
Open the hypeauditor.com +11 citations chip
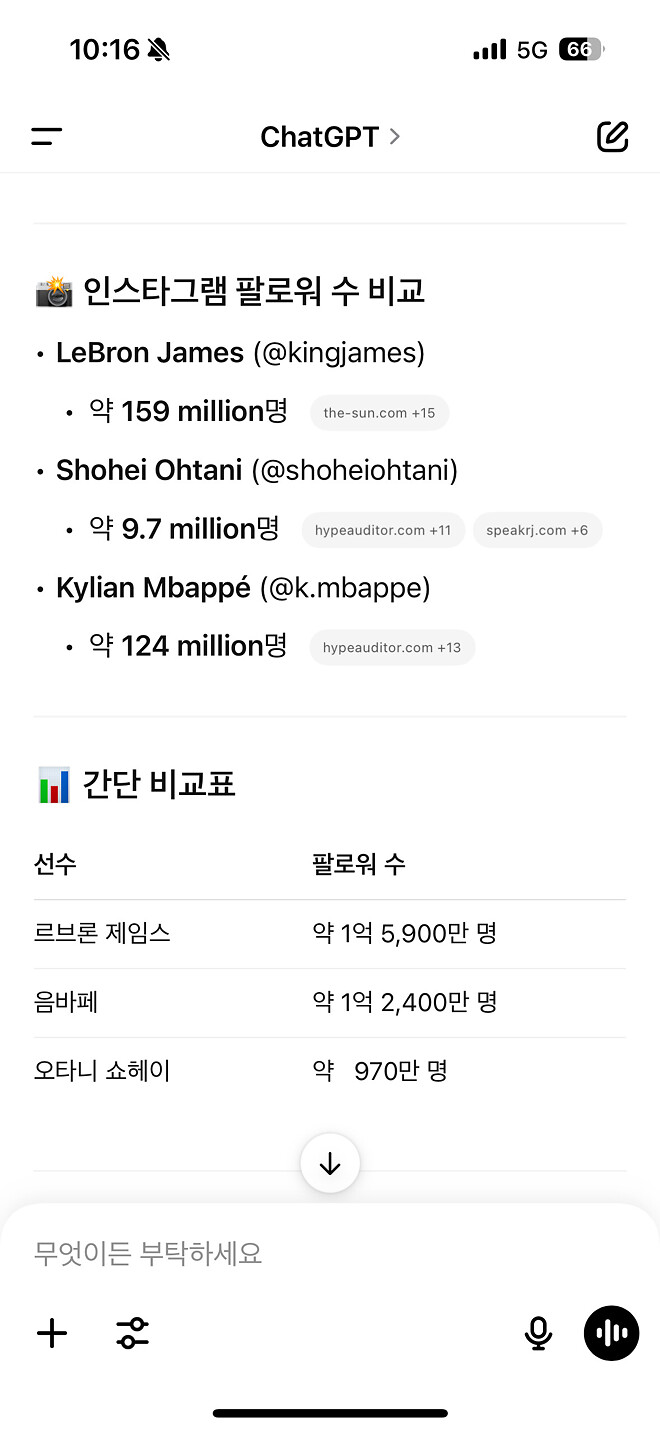[x=383, y=530]
